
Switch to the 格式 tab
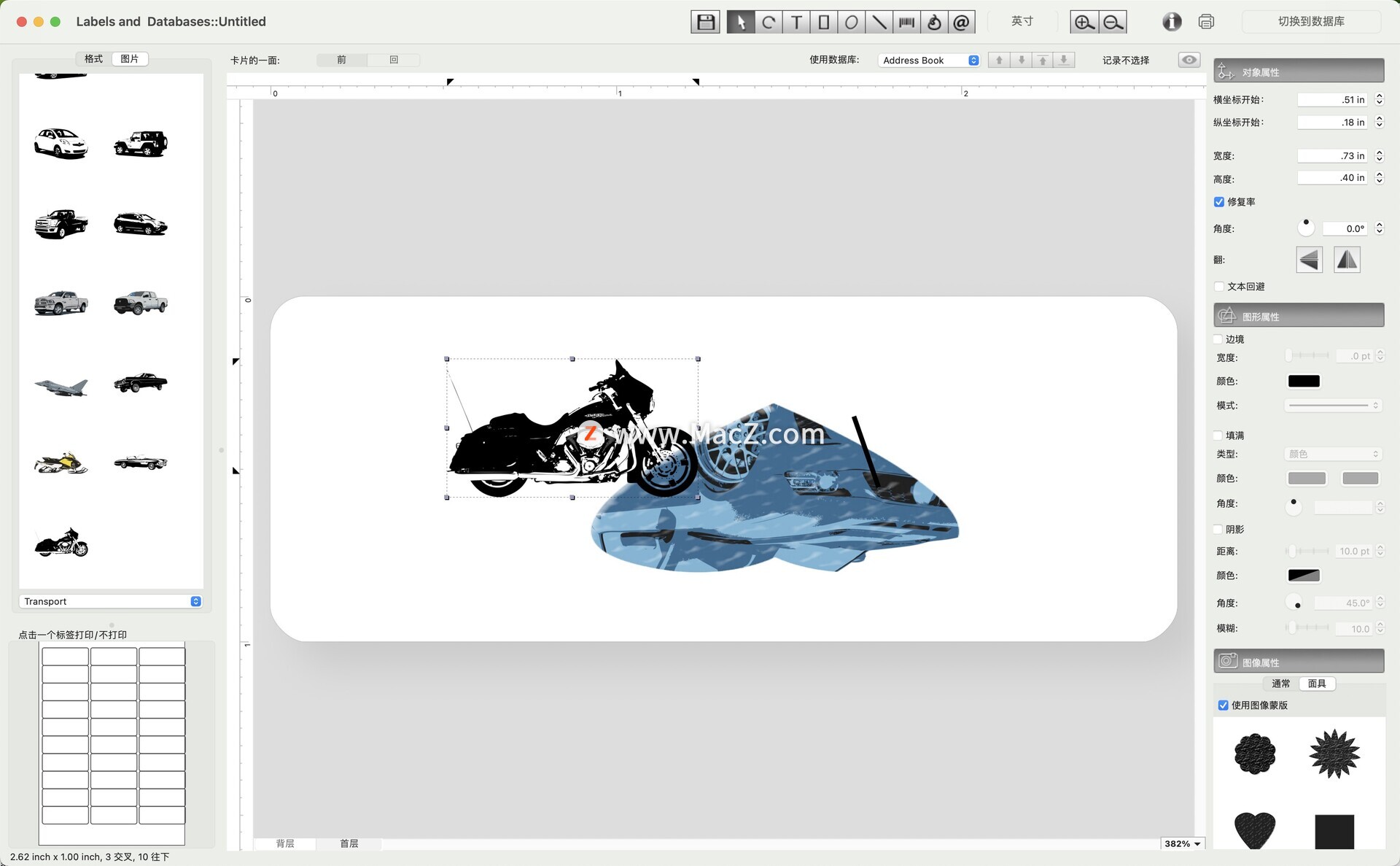point(94,59)
